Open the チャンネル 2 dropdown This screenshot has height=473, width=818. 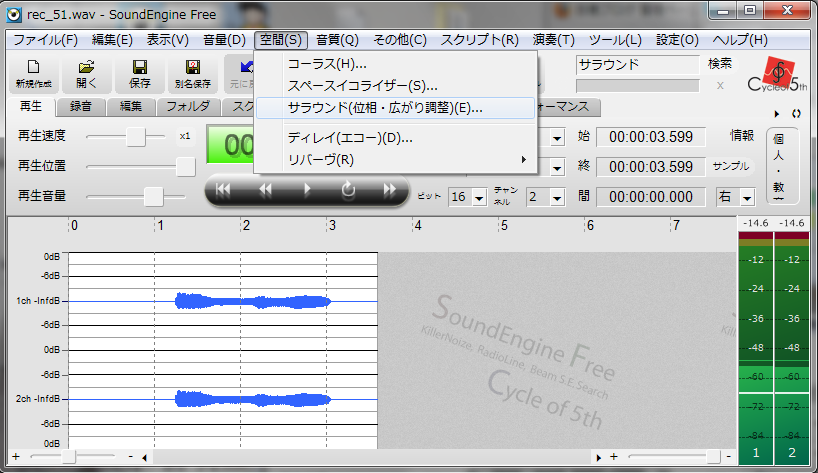click(558, 197)
